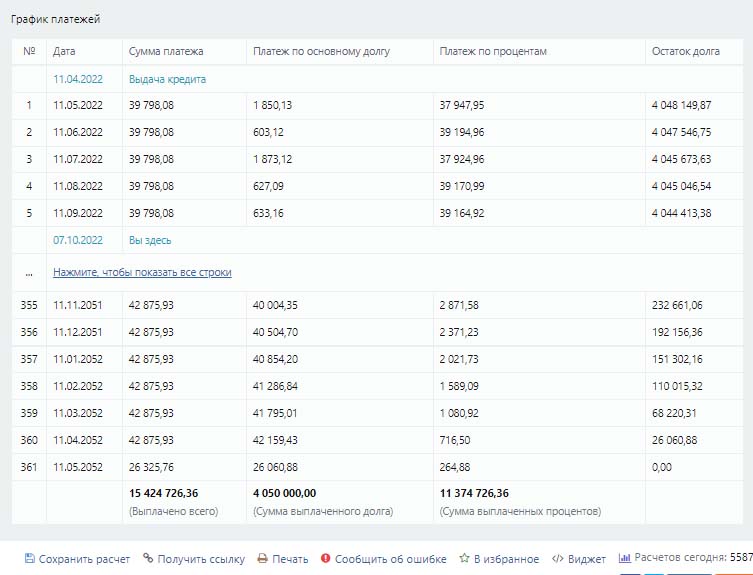Select the date cell 11.05.2052 in row 361

pyautogui.click(x=77, y=467)
